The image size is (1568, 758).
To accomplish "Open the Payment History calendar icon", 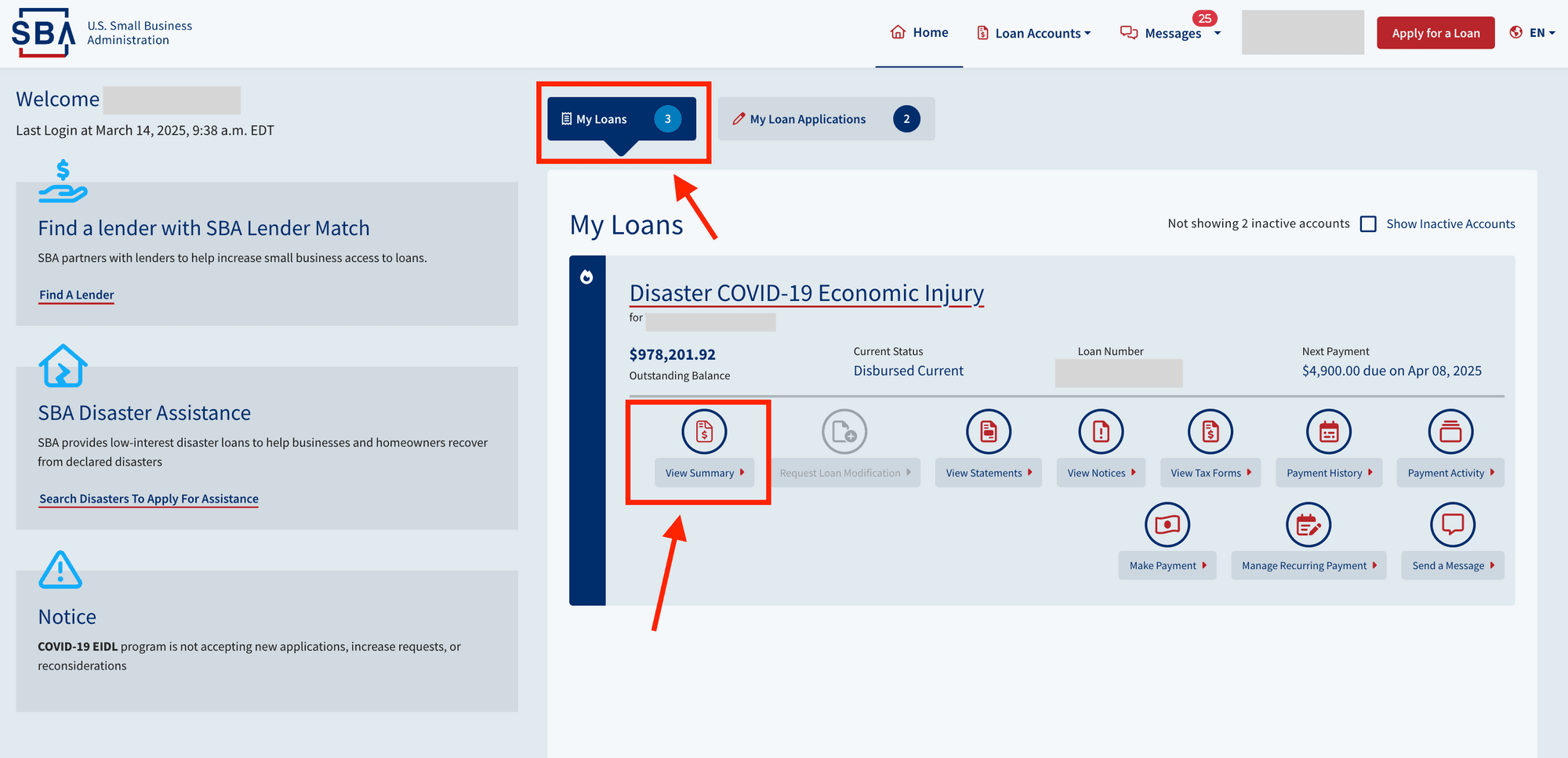I will click(x=1328, y=431).
